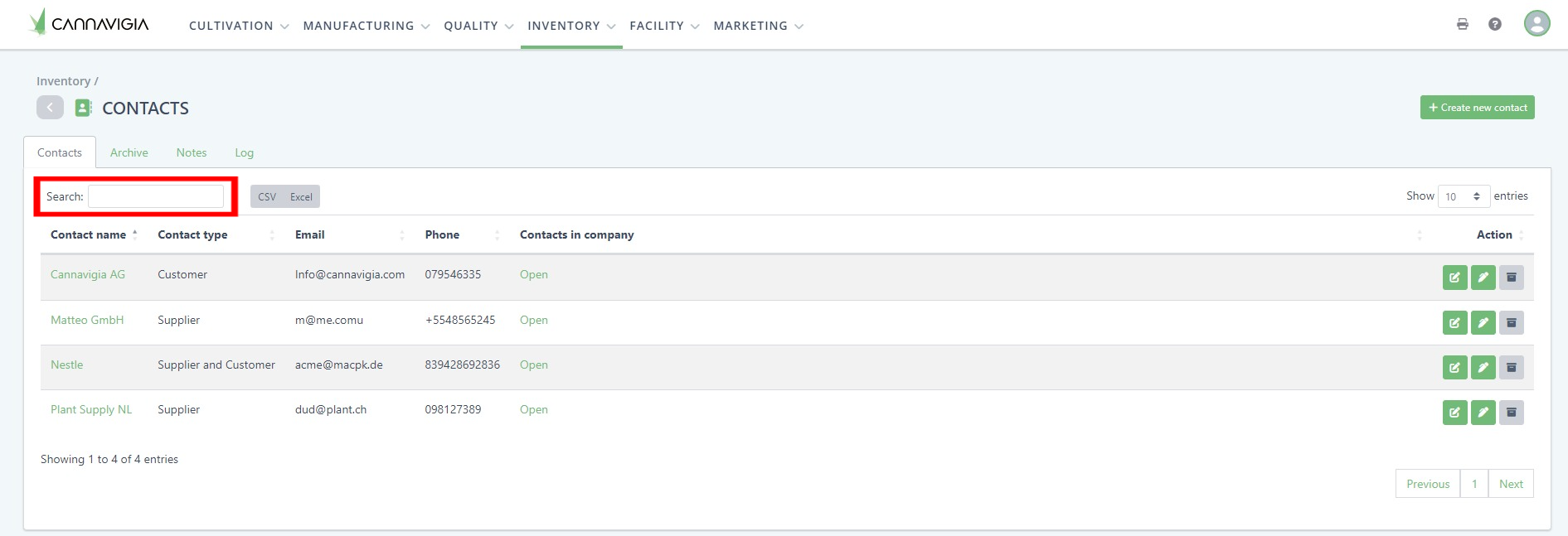Screen dimensions: 1568x536
Task: Expand the Marketing menu
Action: click(x=758, y=26)
